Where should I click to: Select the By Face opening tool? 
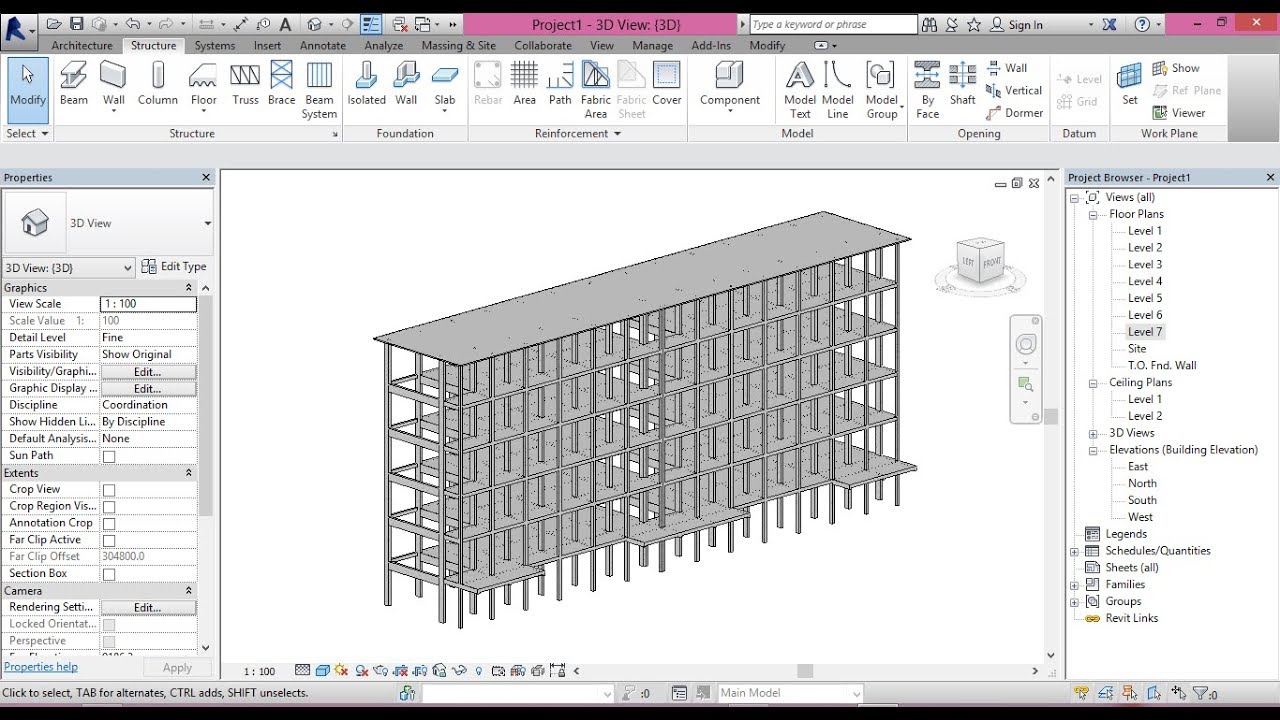(x=928, y=90)
